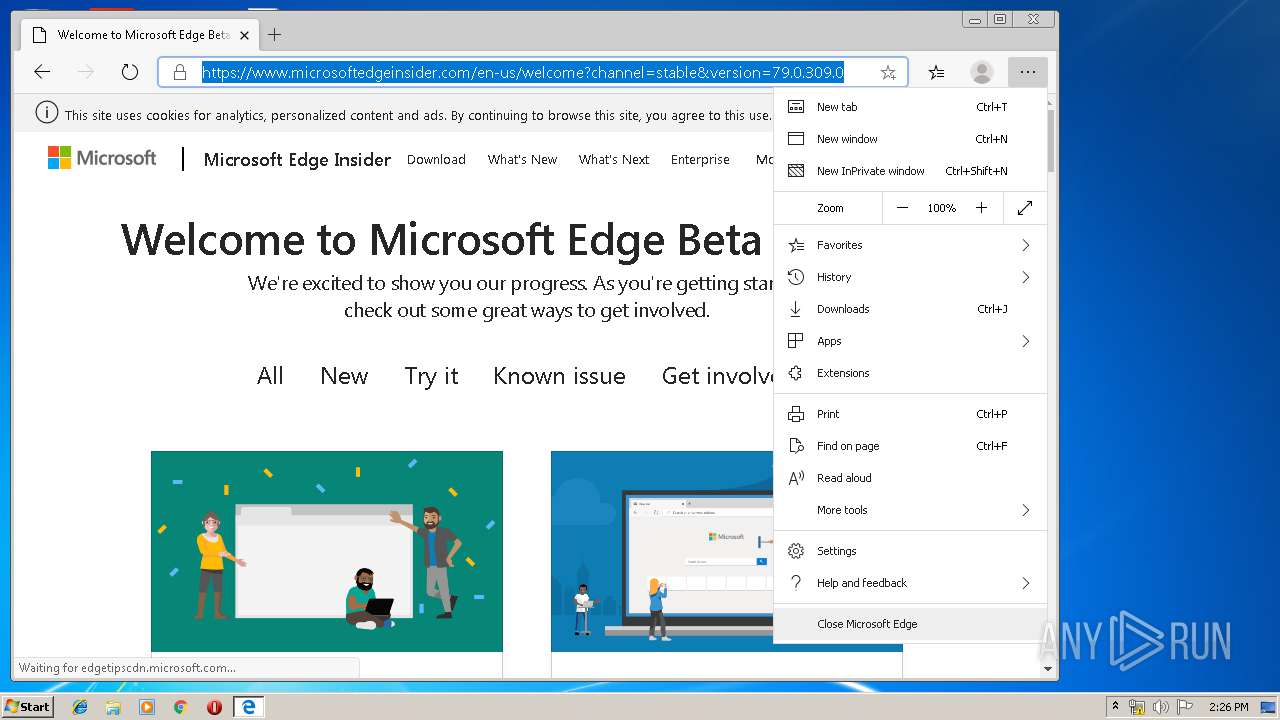Screen dimensions: 1280x720
Task: Launch Internet Explorer from taskbar
Action: coord(80,707)
